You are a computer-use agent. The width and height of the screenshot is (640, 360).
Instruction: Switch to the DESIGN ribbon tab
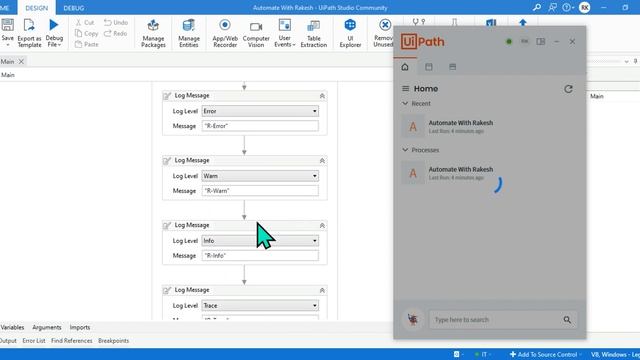(36, 8)
